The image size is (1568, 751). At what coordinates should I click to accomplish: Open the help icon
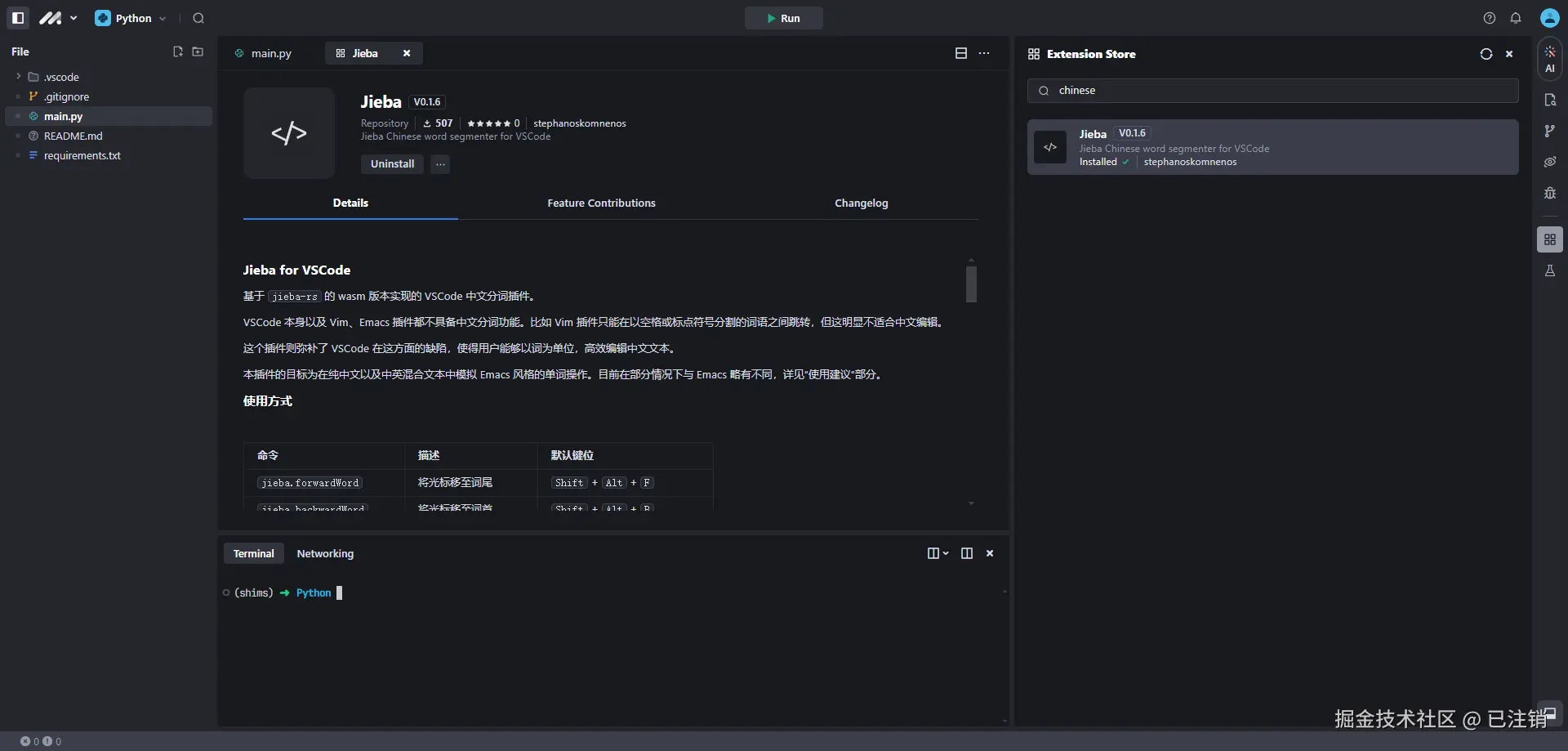(1490, 18)
